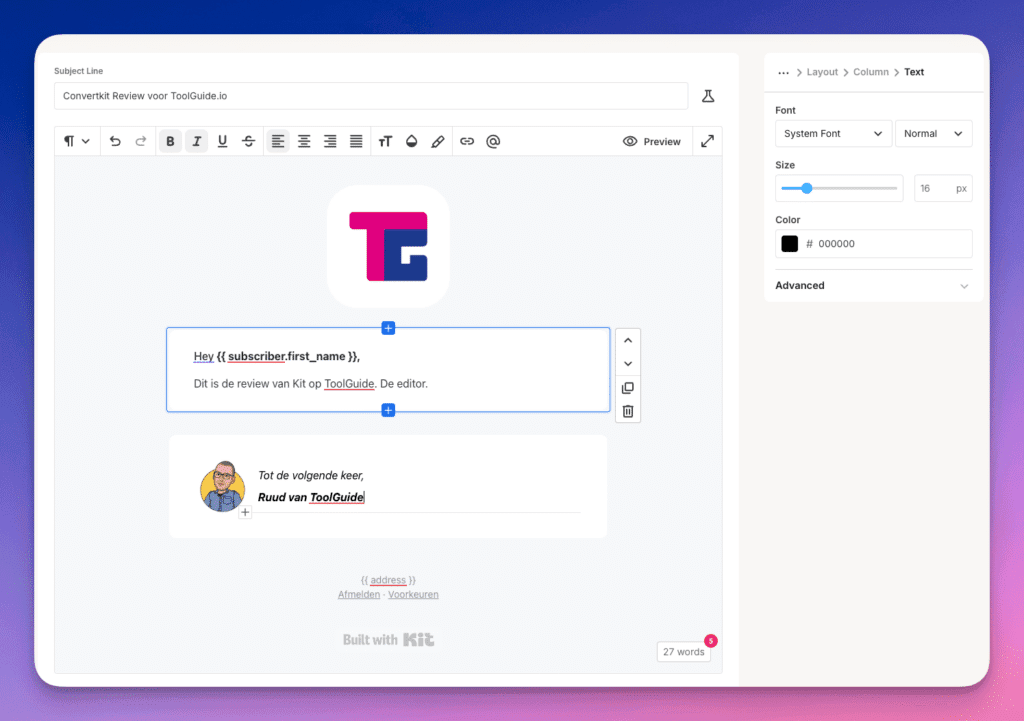Click the 'Ruud van ToolGuide' signature text
The width and height of the screenshot is (1024, 721).
311,497
